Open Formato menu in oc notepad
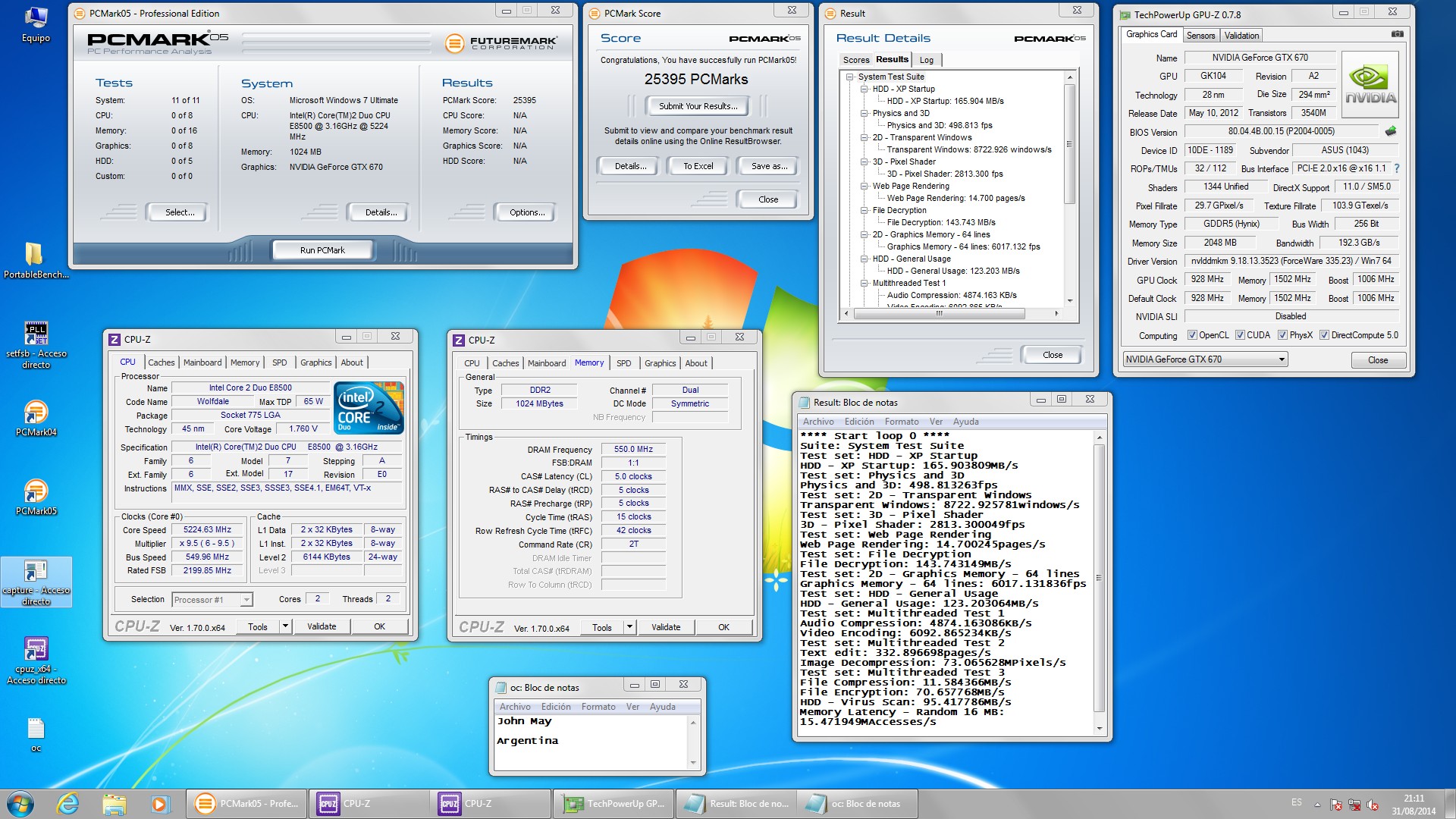 (598, 707)
